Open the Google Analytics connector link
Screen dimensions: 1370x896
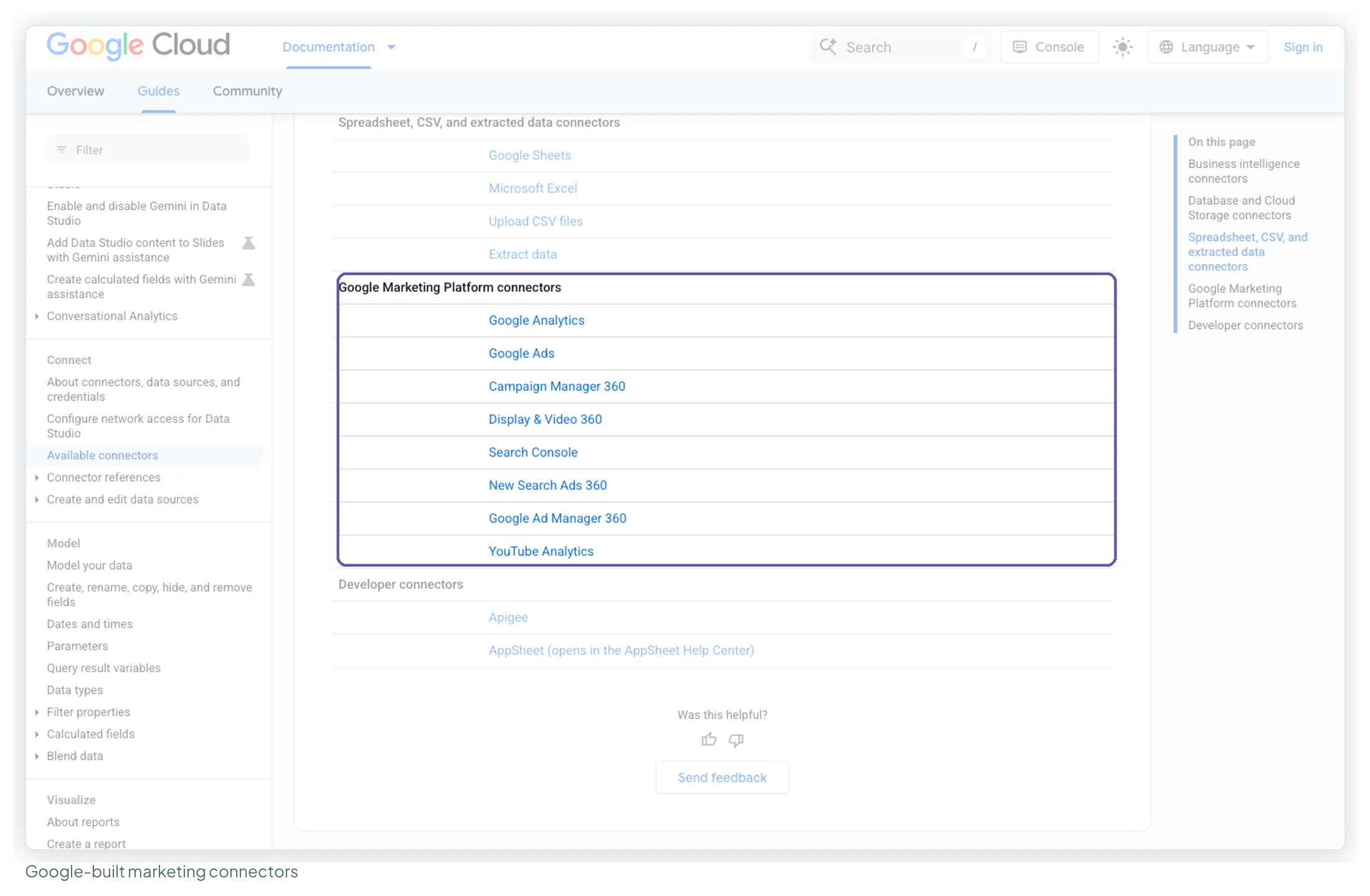[x=536, y=320]
